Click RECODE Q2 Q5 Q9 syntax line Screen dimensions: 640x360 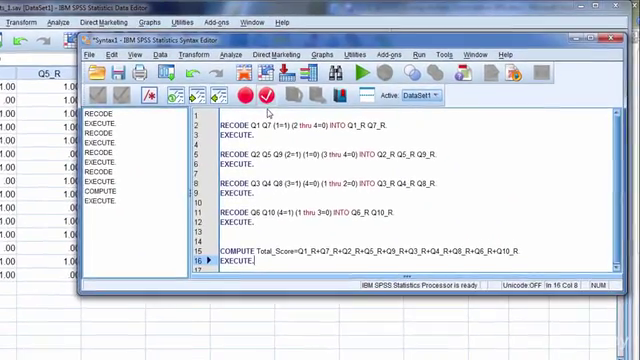tap(328, 155)
